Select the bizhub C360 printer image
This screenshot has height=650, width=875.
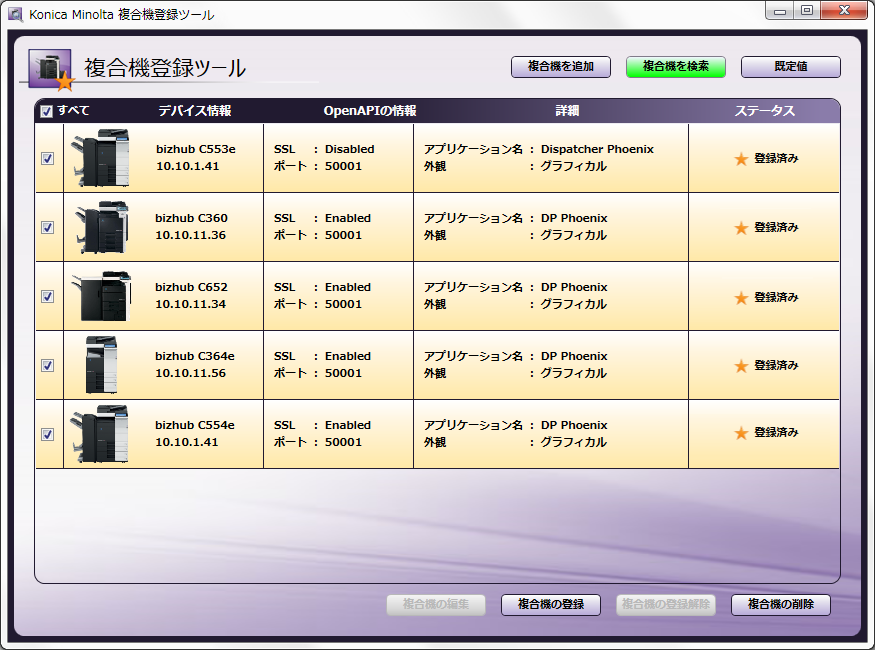[x=101, y=227]
